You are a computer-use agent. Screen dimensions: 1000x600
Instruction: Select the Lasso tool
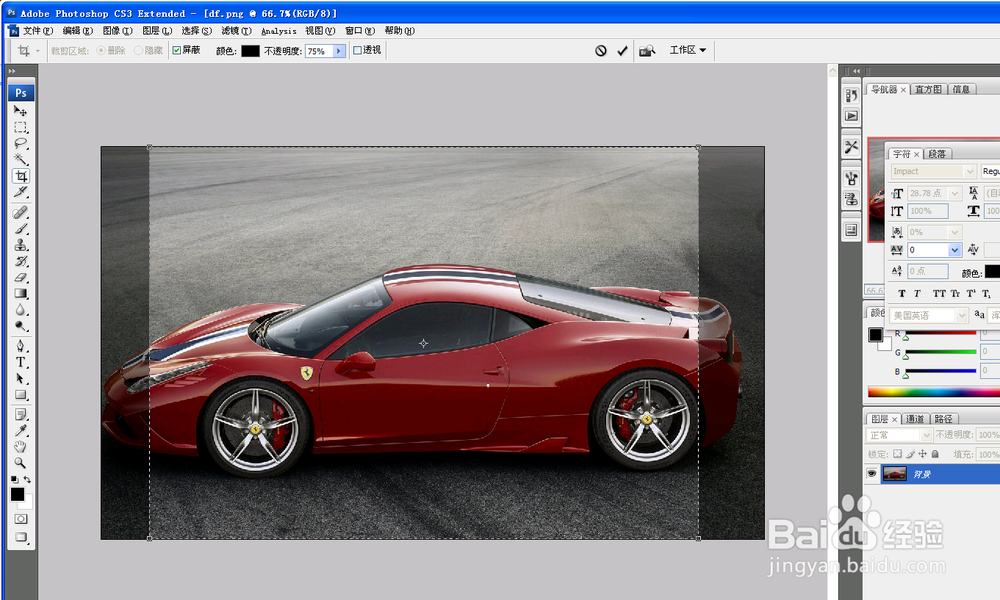tap(20, 143)
